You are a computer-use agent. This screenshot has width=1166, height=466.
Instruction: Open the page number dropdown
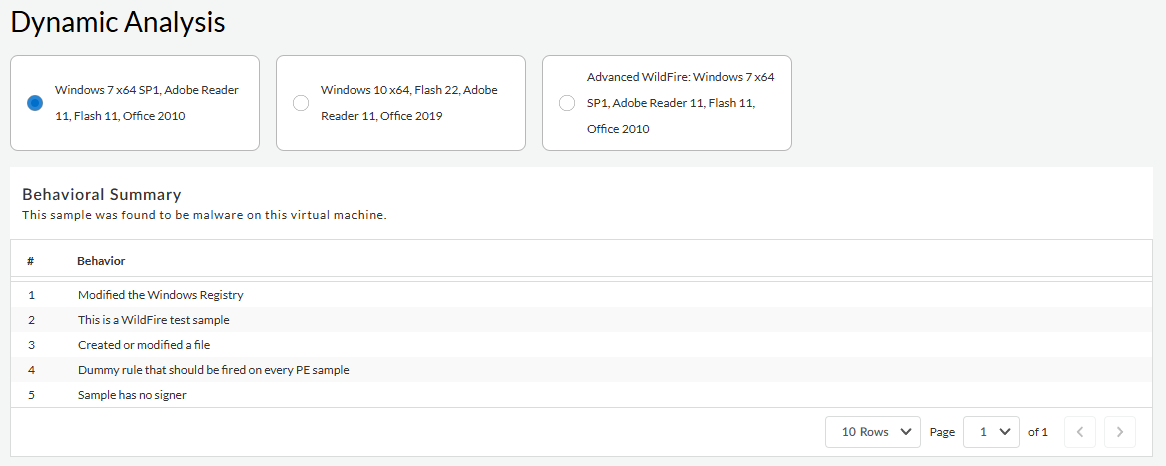(991, 432)
